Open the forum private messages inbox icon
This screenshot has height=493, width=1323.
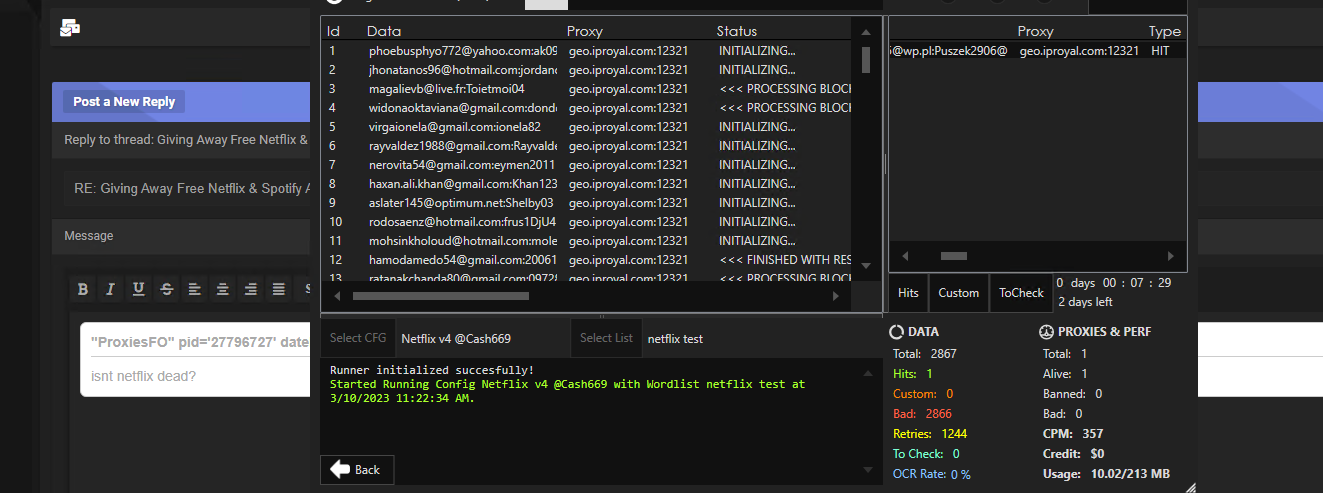tap(70, 28)
